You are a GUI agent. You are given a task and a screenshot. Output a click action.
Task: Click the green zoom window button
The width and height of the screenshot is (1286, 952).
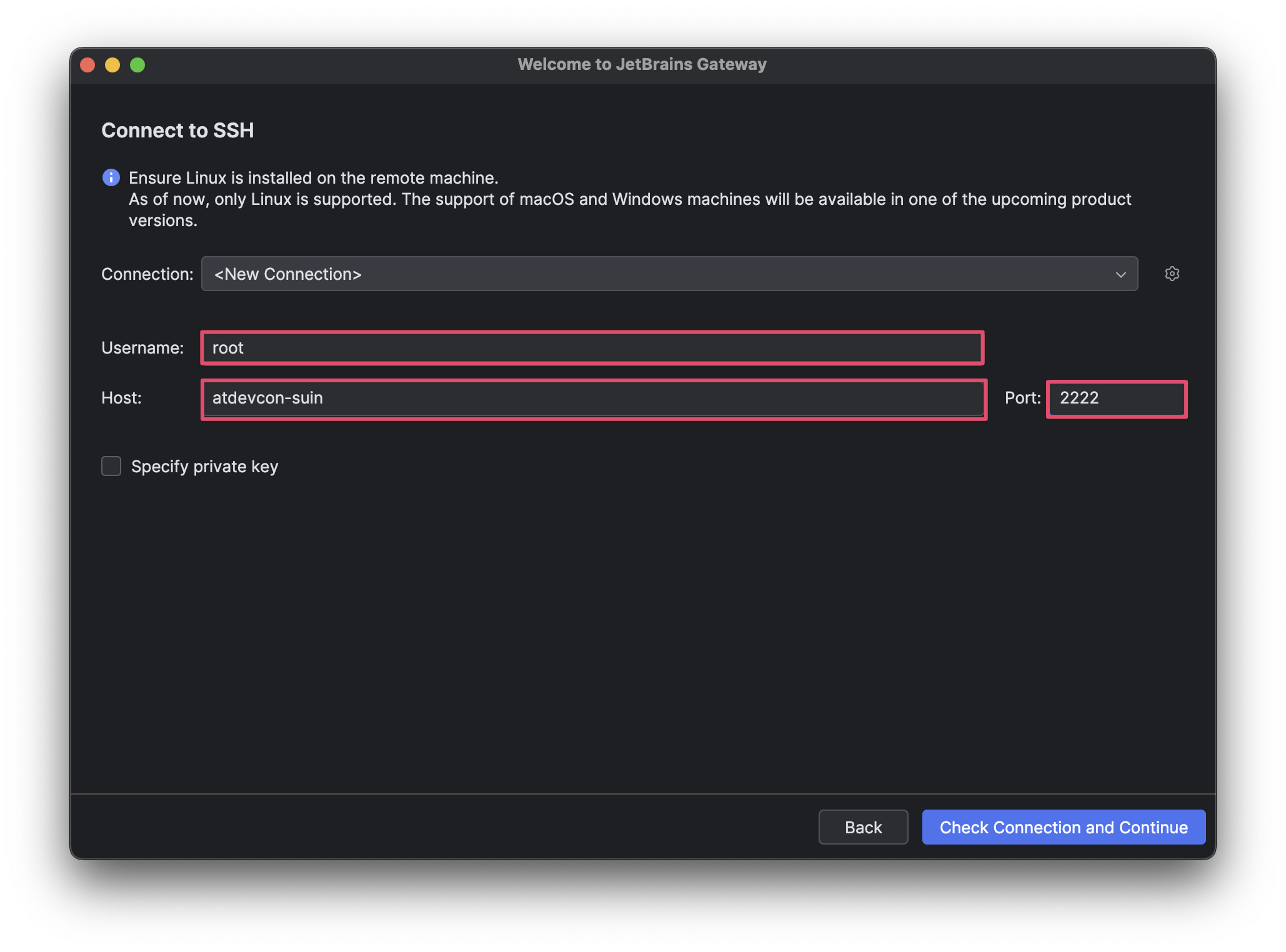tap(137, 64)
